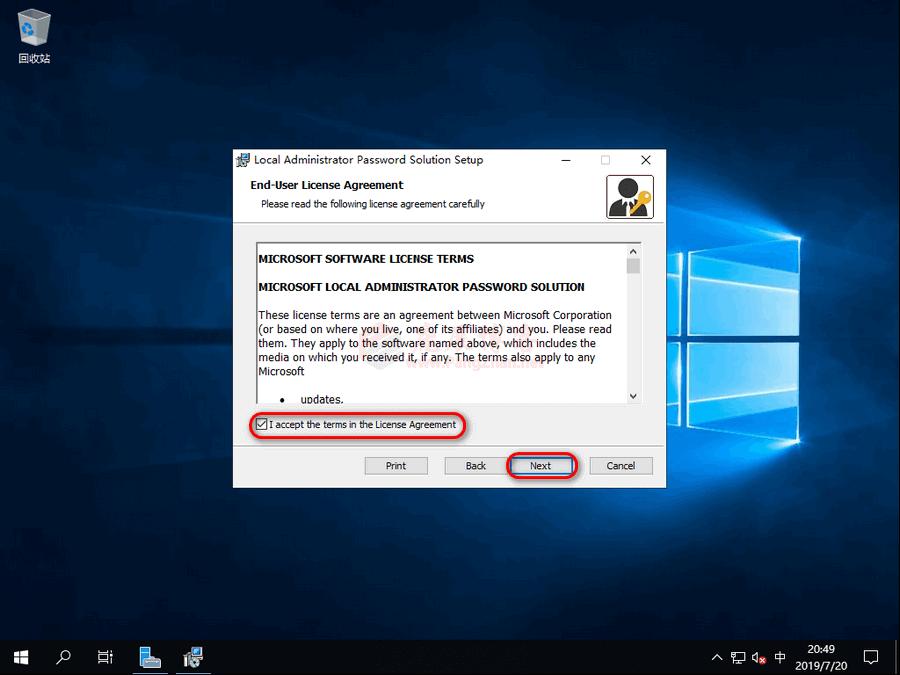
Task: Cancel the LAPS installation
Action: [620, 465]
